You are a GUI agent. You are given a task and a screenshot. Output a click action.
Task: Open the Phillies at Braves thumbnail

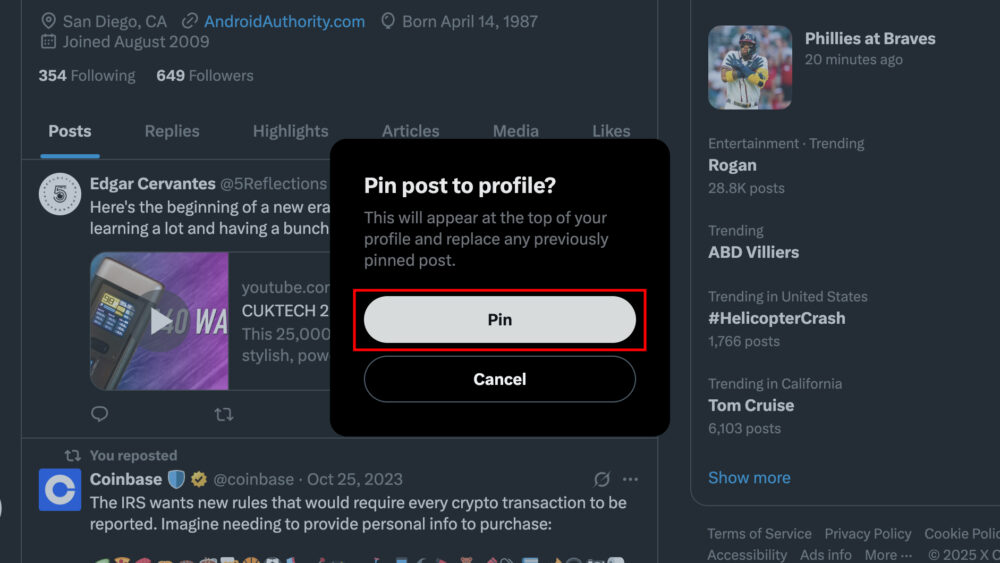point(750,67)
